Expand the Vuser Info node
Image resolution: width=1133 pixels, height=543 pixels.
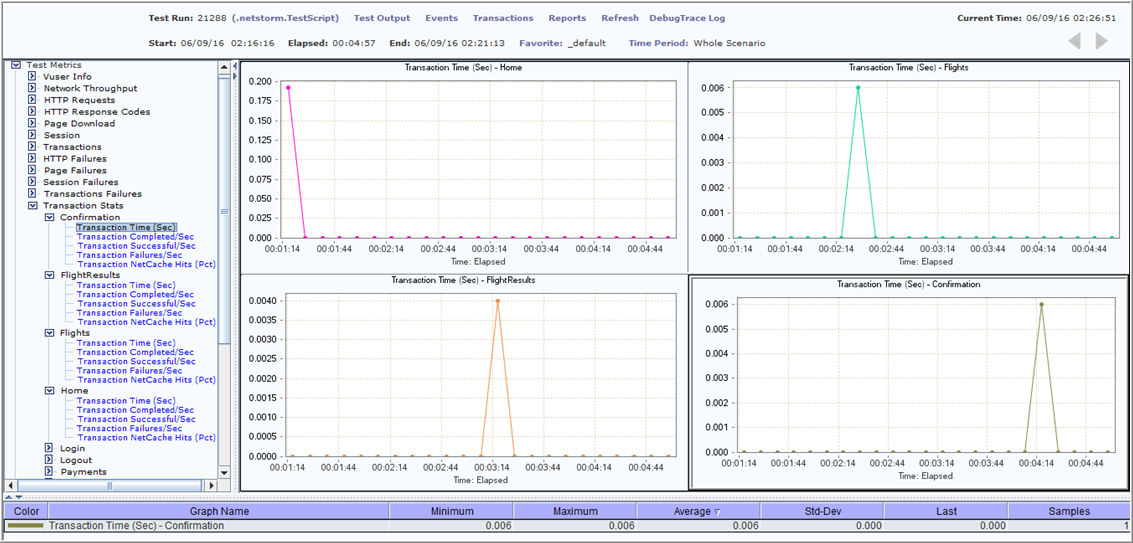pos(32,77)
